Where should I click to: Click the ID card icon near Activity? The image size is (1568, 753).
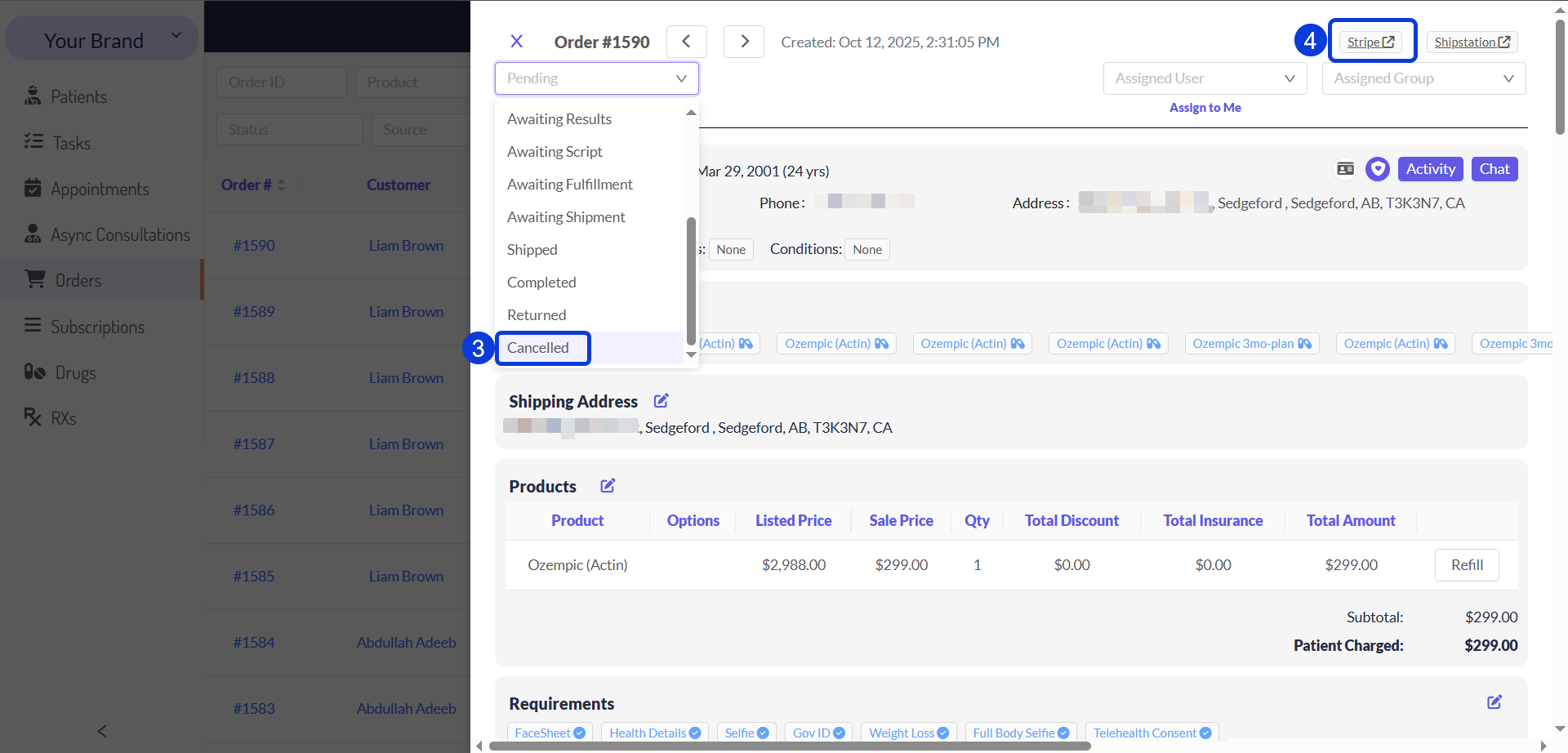pyautogui.click(x=1345, y=169)
